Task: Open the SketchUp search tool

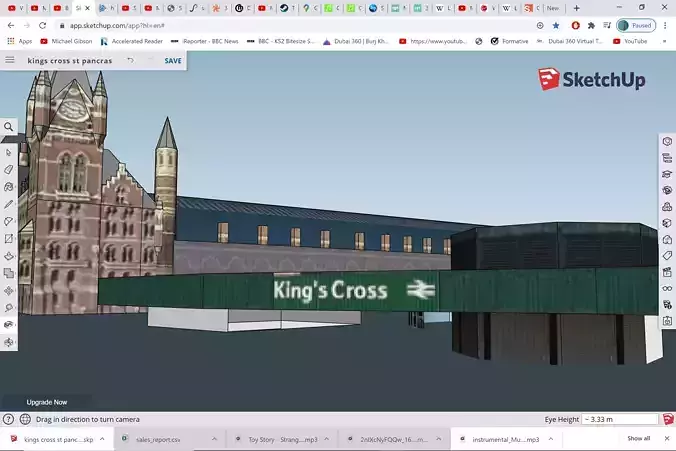Action: click(x=9, y=127)
